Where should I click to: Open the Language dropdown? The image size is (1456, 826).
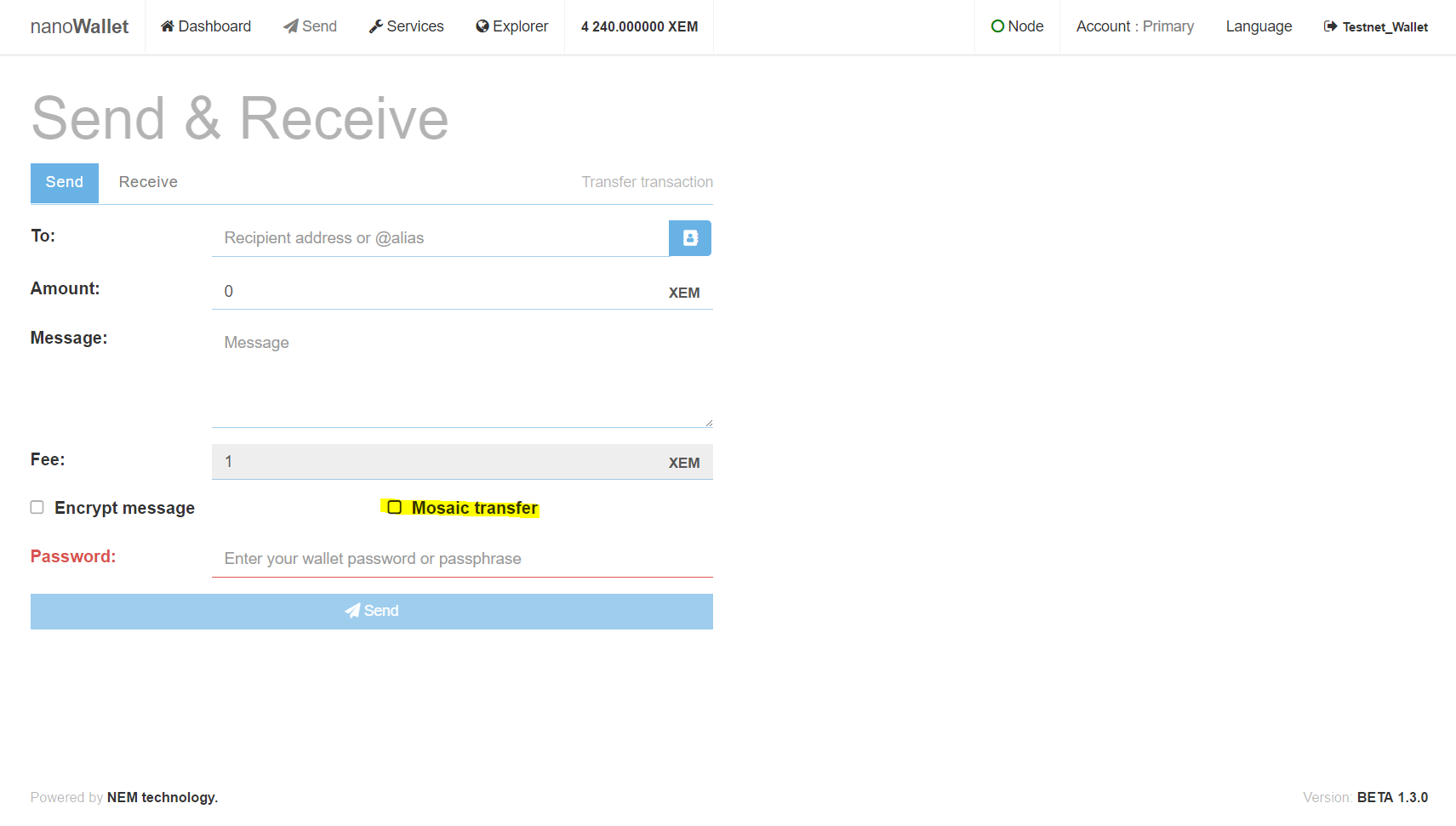[x=1259, y=26]
